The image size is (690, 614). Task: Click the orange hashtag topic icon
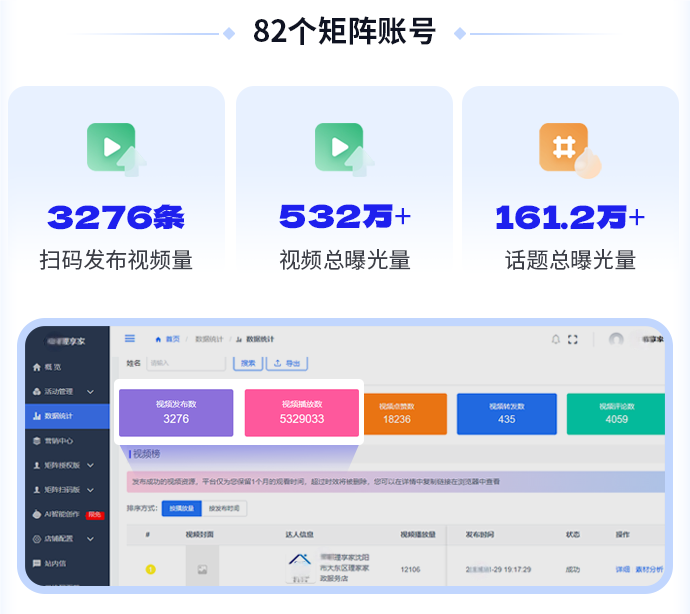(563, 147)
